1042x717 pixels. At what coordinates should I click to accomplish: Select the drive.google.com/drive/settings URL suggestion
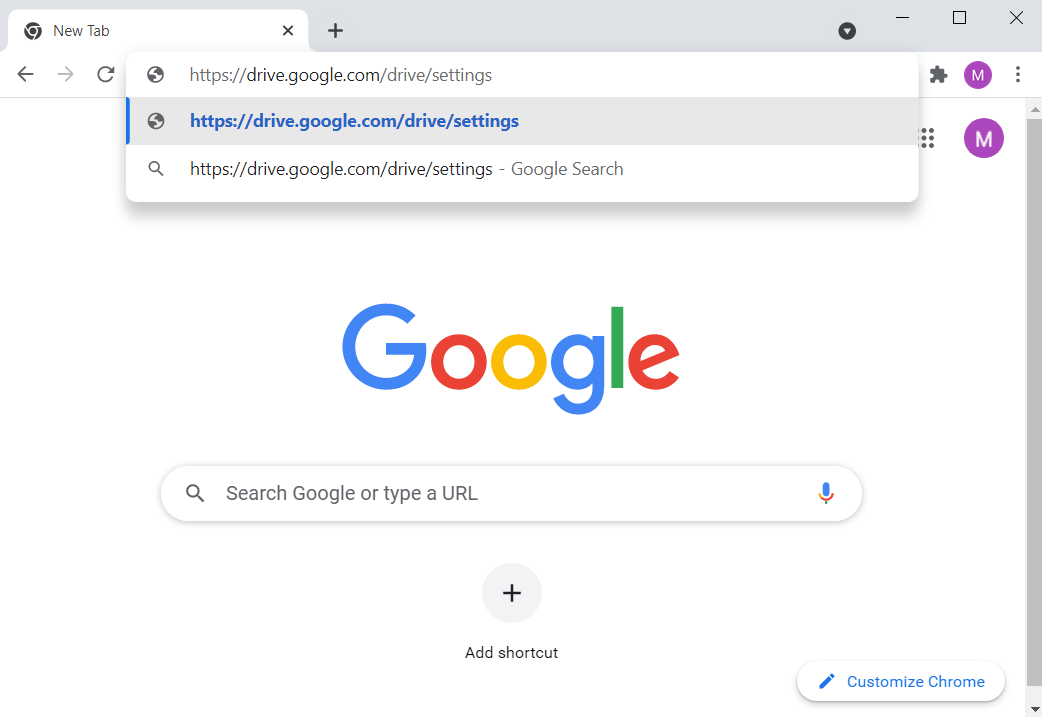354,122
